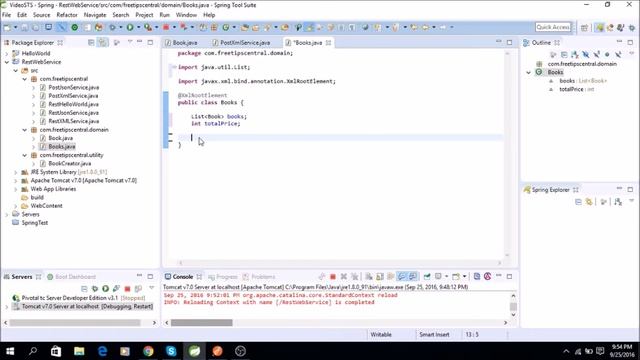Open Chrome from the taskbar
Viewport: 640px width, 360px height.
click(148, 351)
